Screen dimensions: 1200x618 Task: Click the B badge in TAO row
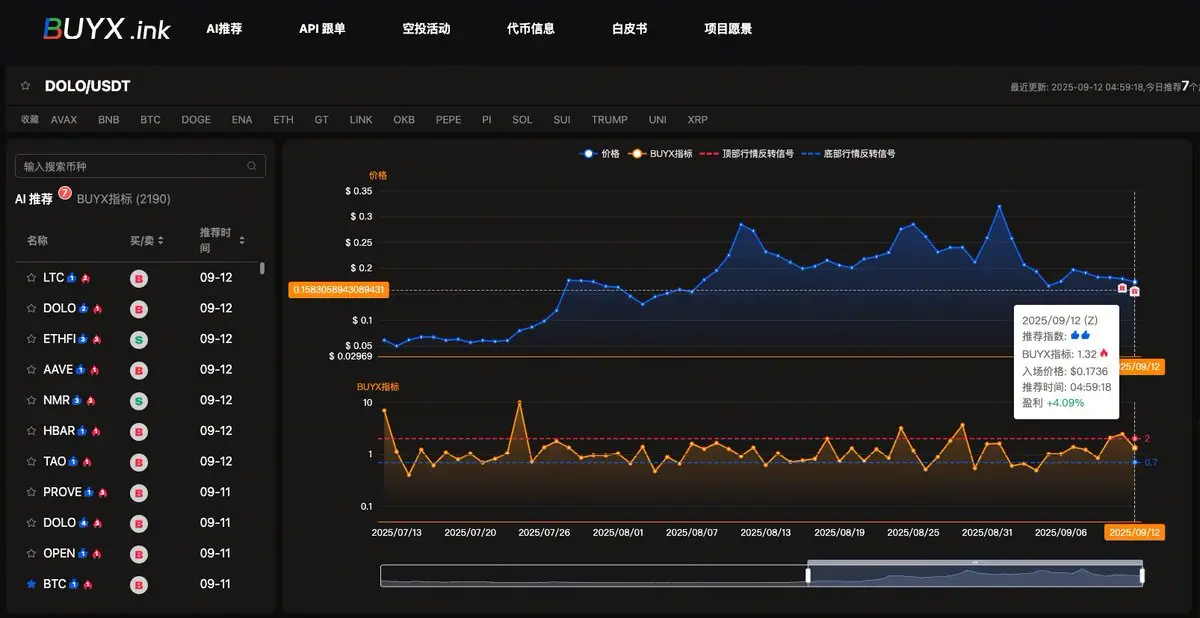139,462
